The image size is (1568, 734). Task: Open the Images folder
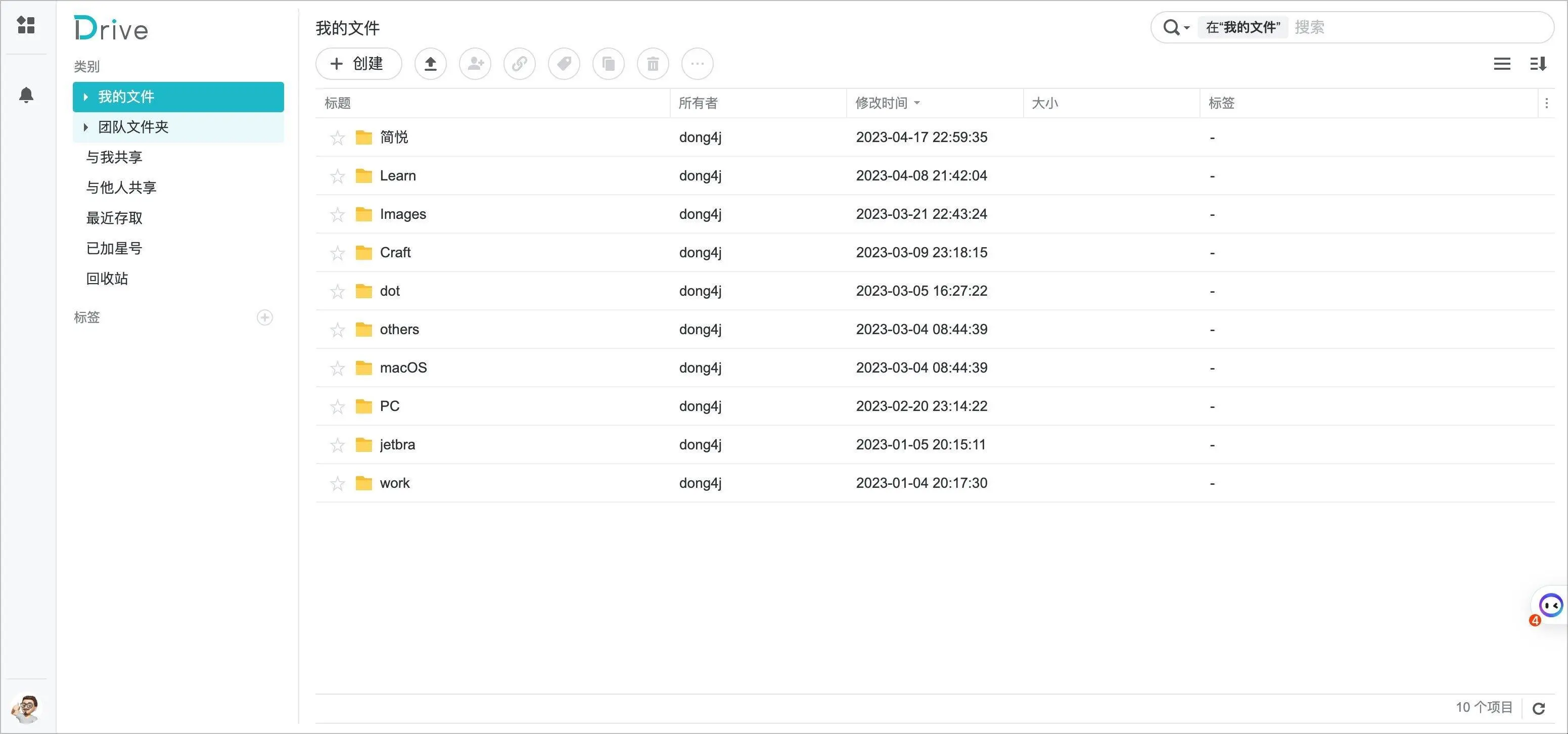(x=402, y=214)
